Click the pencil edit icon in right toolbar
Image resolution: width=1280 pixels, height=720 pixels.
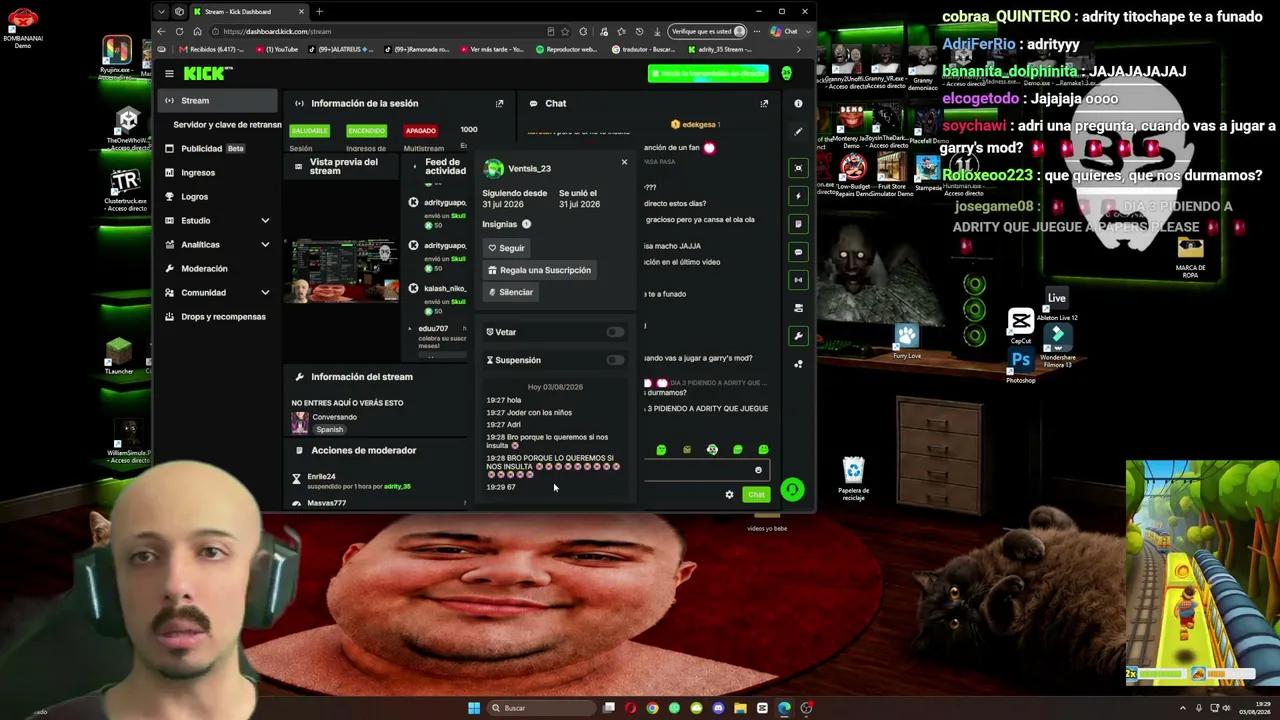(x=798, y=131)
